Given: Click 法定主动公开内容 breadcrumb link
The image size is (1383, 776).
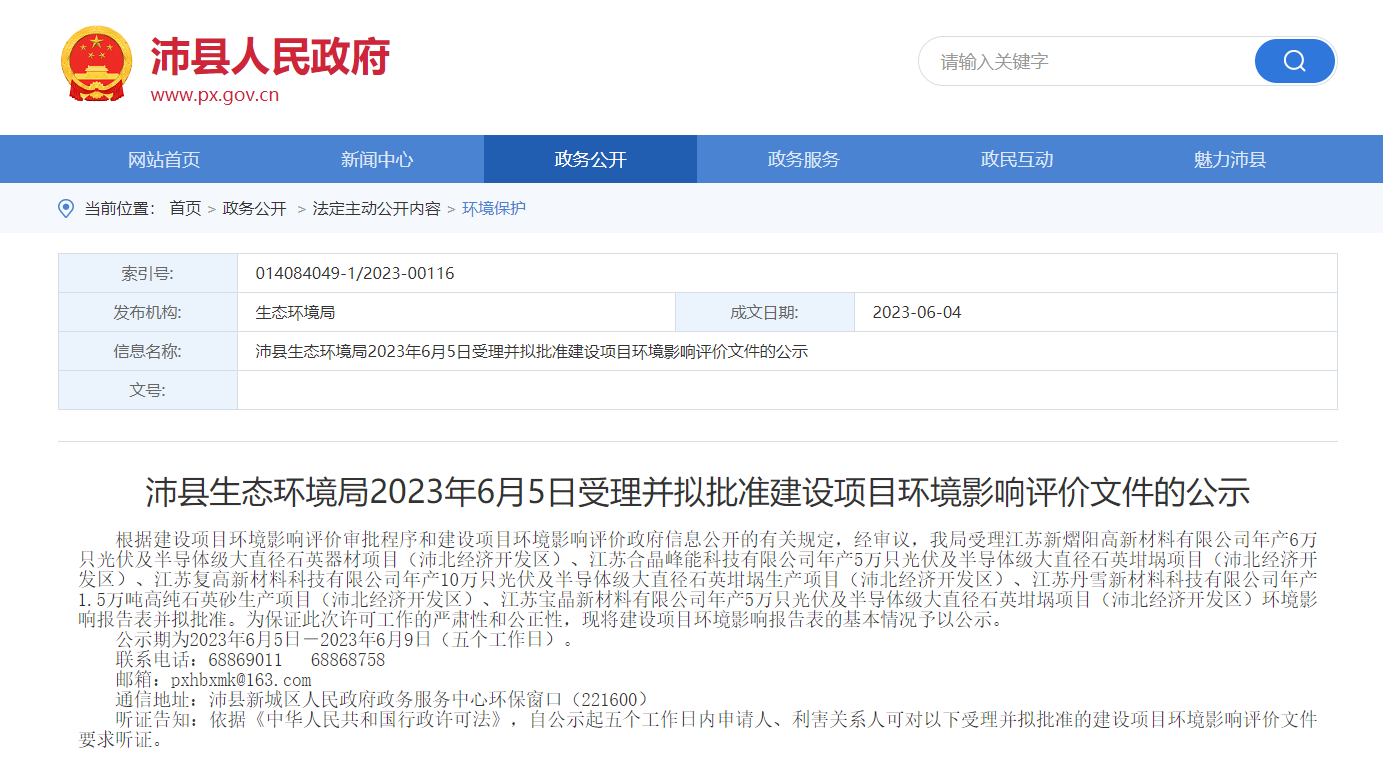Looking at the screenshot, I should tap(376, 208).
